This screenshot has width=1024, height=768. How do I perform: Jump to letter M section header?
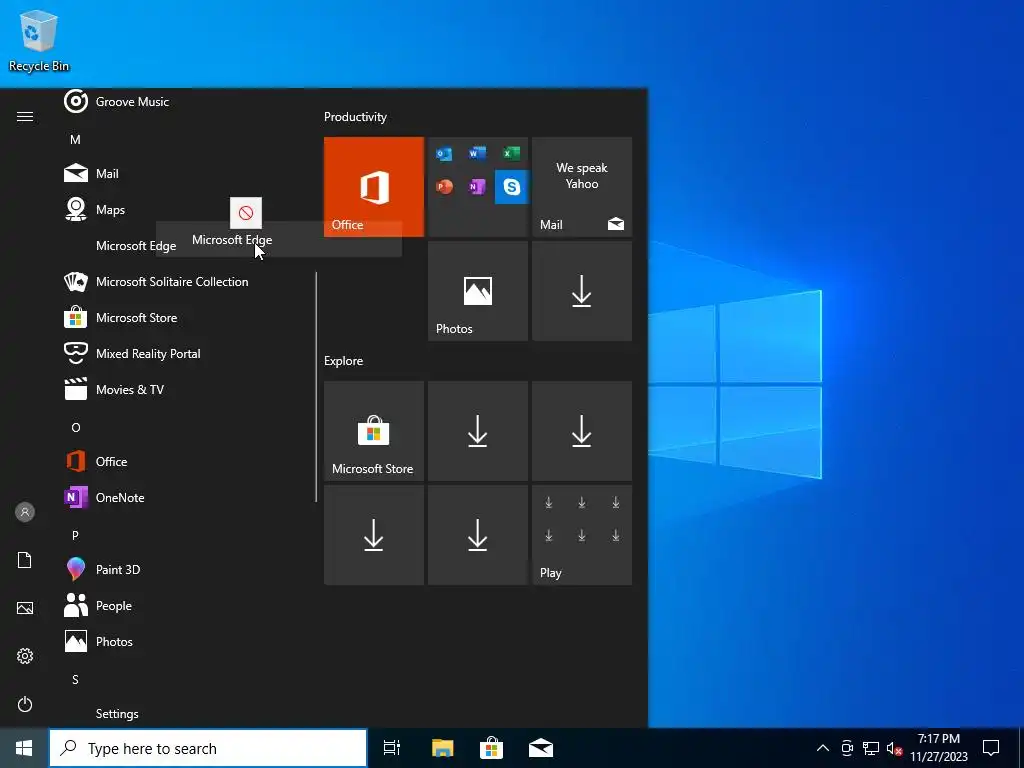pos(75,139)
